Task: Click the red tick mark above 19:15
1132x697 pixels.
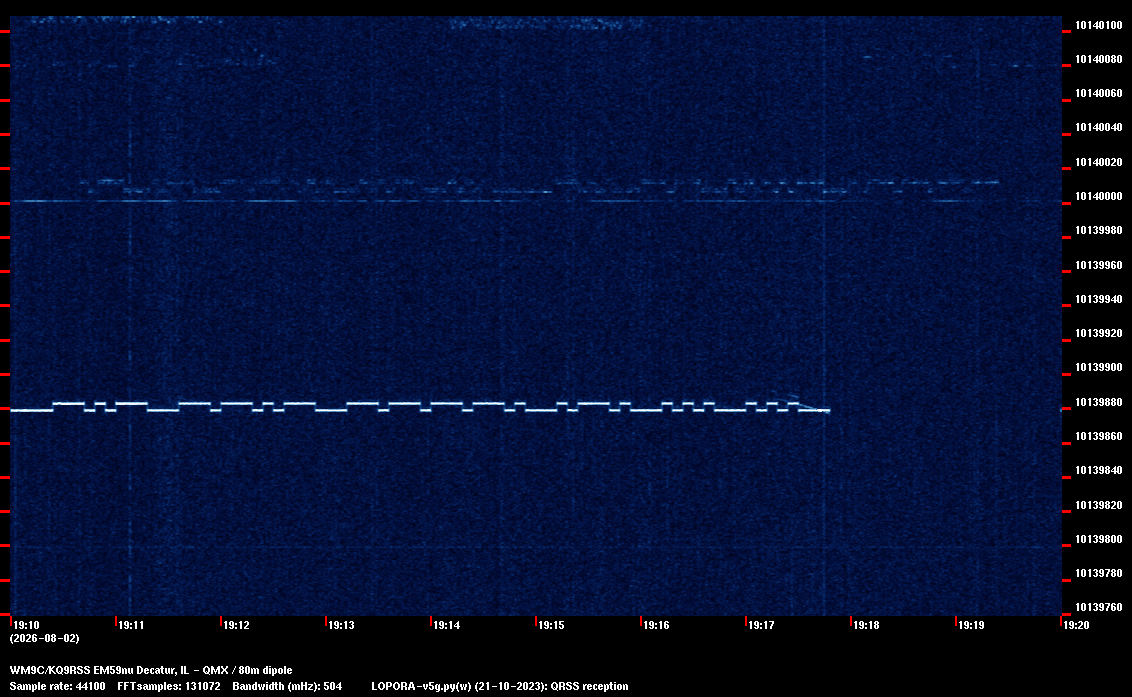Action: click(536, 620)
